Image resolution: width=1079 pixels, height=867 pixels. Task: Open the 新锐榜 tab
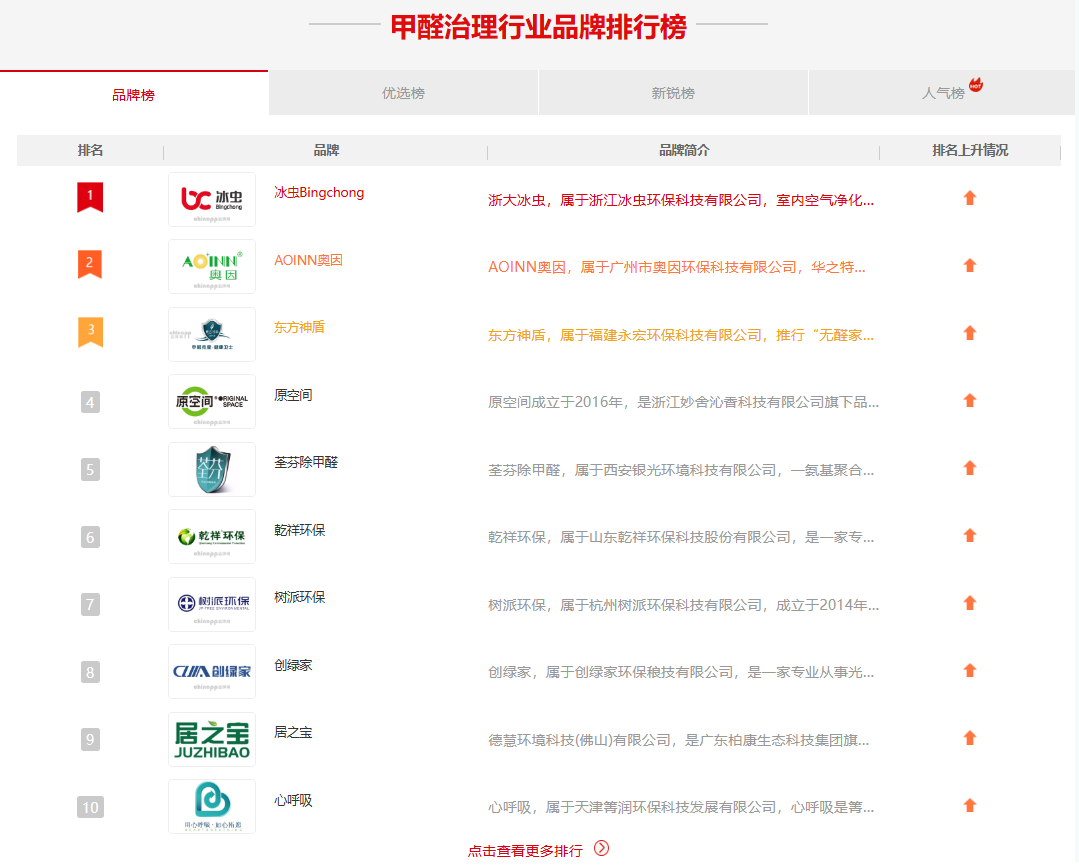673,92
